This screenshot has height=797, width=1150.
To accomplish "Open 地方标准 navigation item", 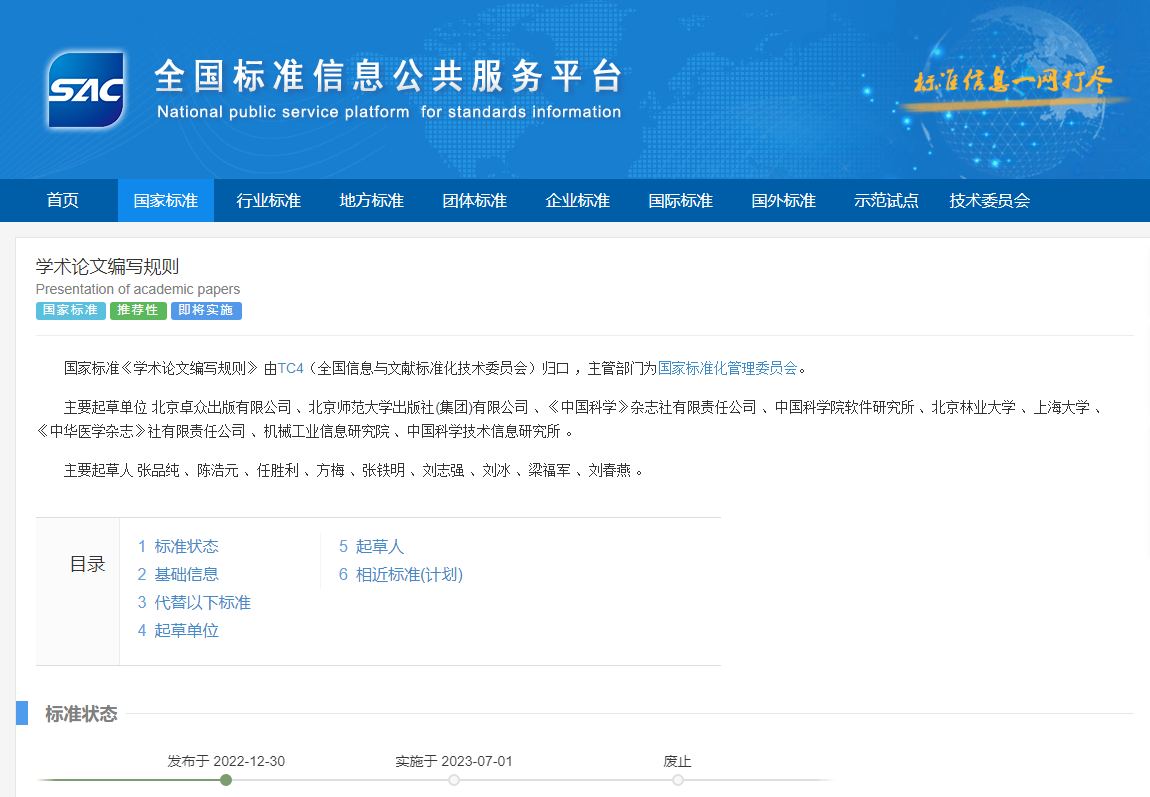I will point(372,200).
